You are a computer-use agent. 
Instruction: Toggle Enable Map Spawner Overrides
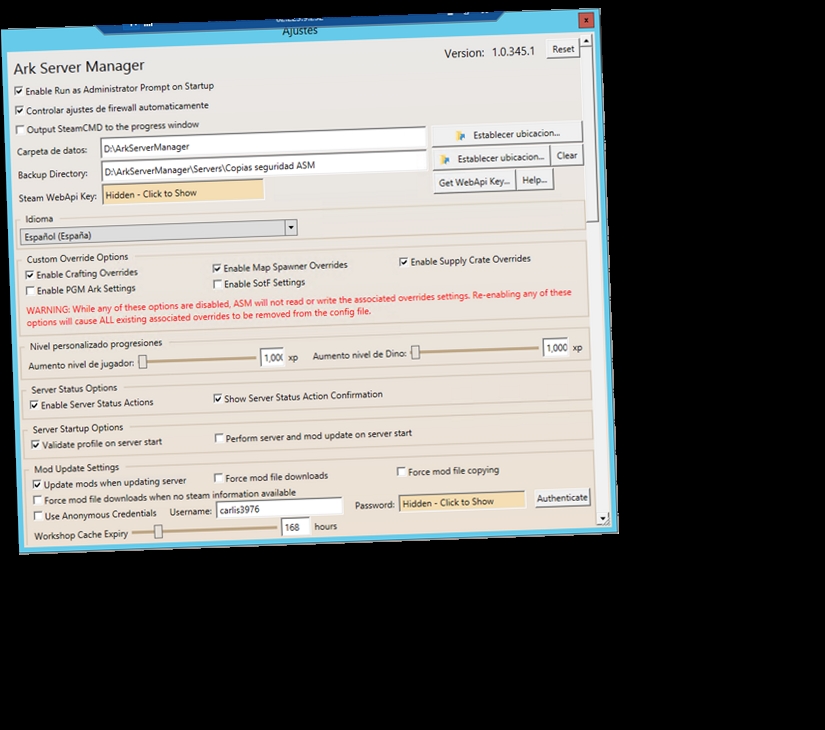216,268
